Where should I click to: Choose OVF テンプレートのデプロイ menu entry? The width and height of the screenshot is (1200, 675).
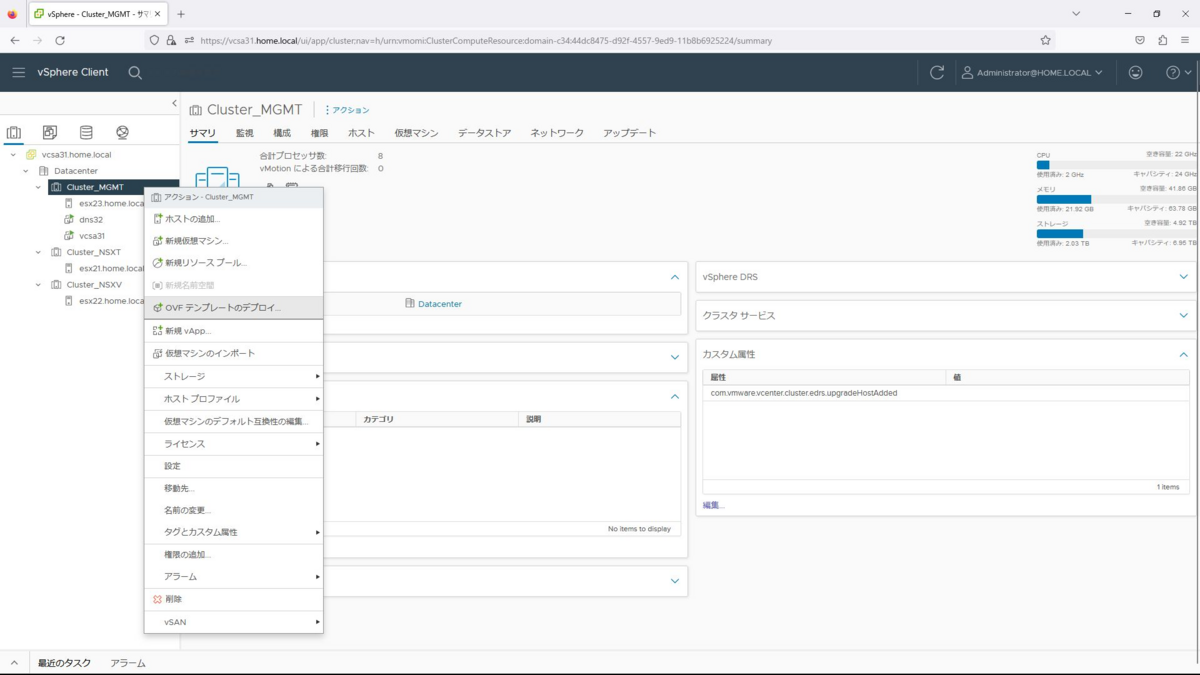(233, 307)
